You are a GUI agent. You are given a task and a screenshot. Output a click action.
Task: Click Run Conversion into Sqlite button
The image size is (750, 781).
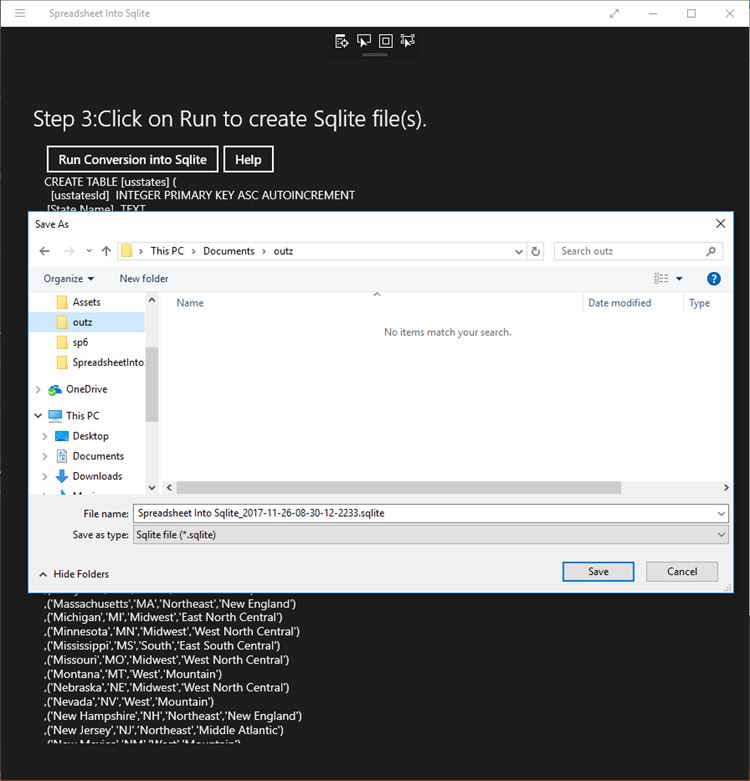132,159
